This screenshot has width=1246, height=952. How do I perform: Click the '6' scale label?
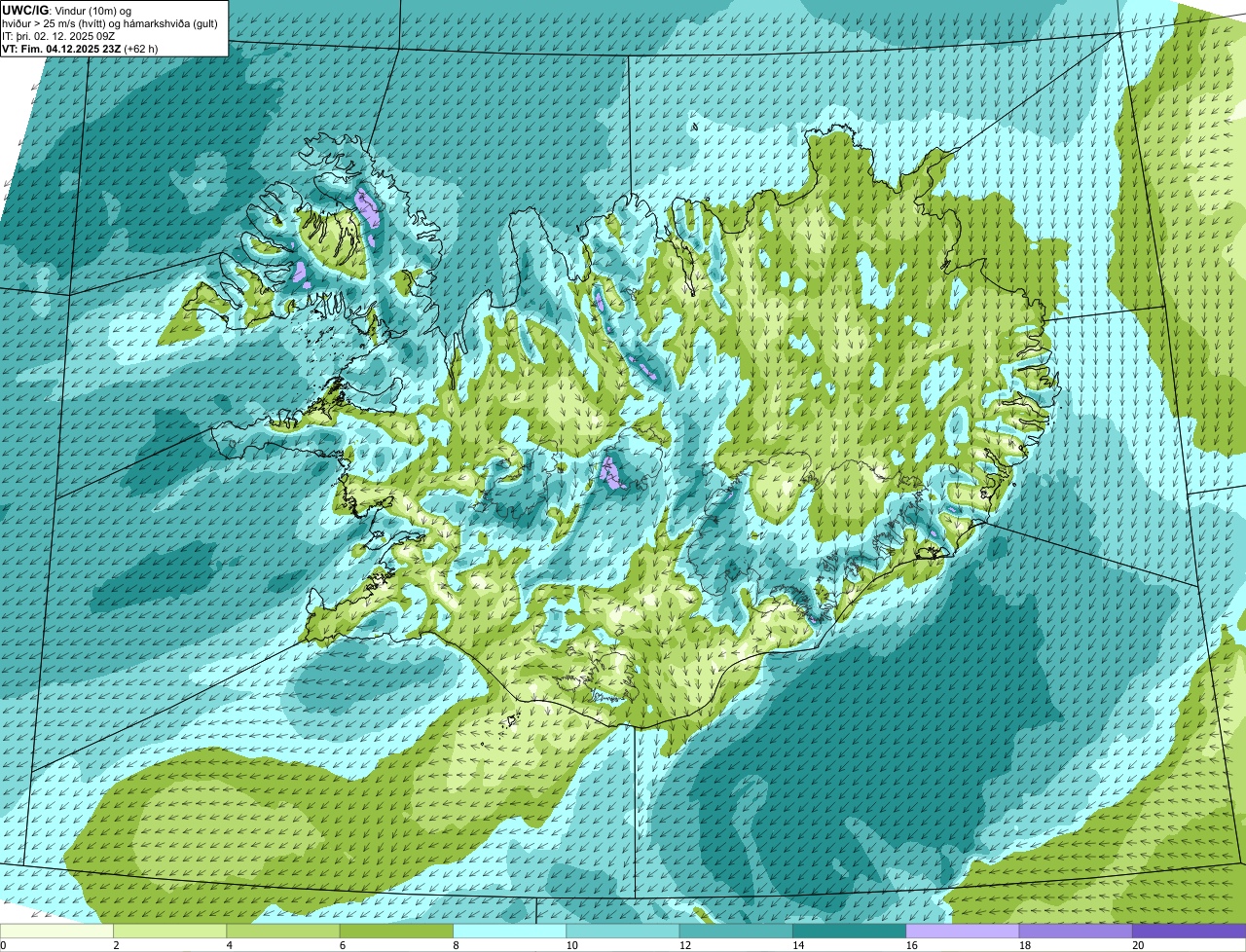(x=343, y=945)
